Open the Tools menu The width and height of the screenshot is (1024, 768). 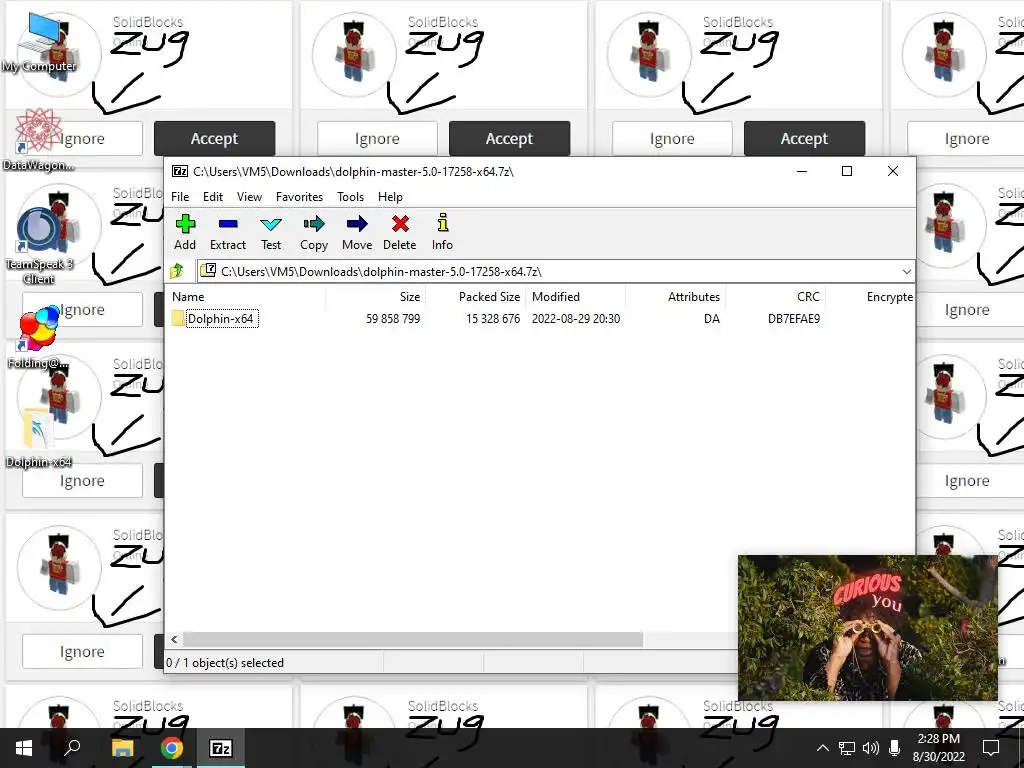350,197
